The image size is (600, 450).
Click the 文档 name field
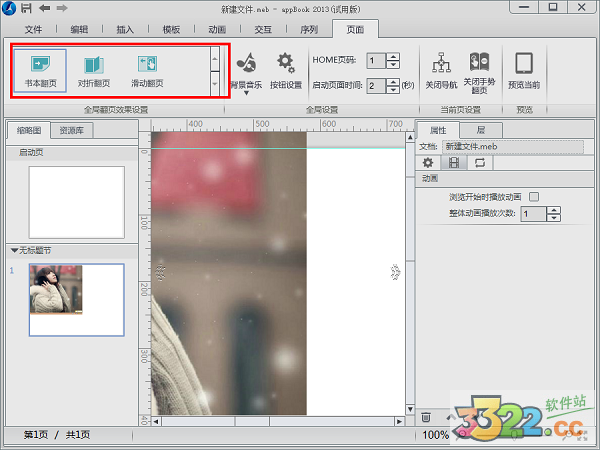coord(513,147)
